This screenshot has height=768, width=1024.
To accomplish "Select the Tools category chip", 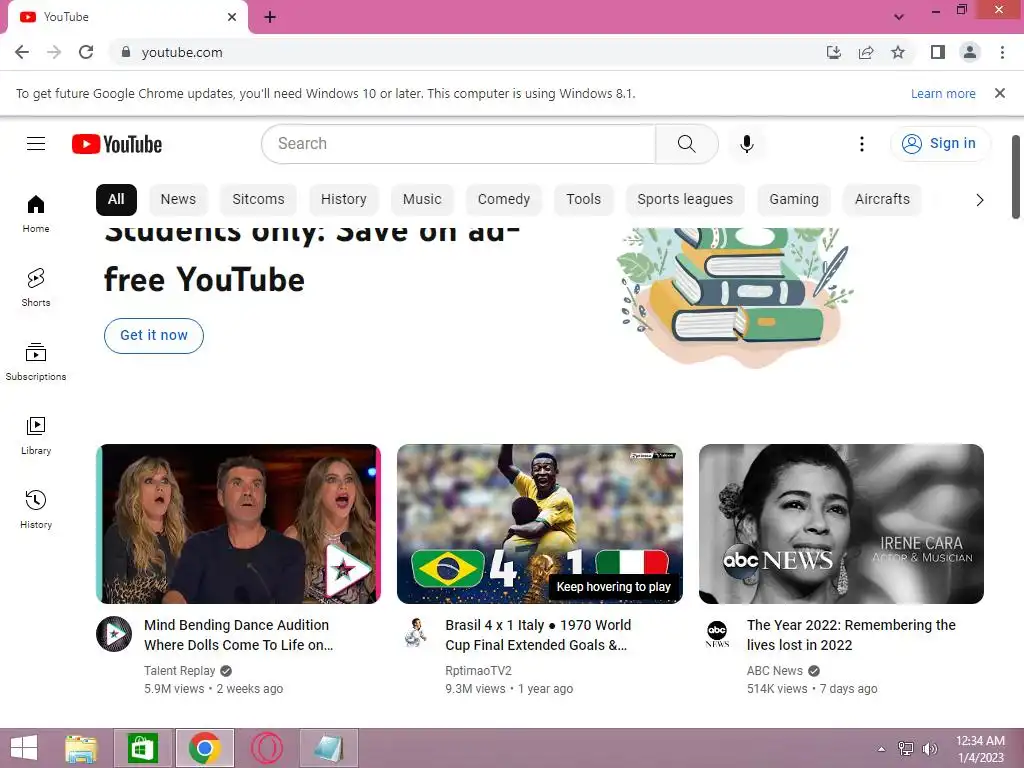I will [x=583, y=199].
